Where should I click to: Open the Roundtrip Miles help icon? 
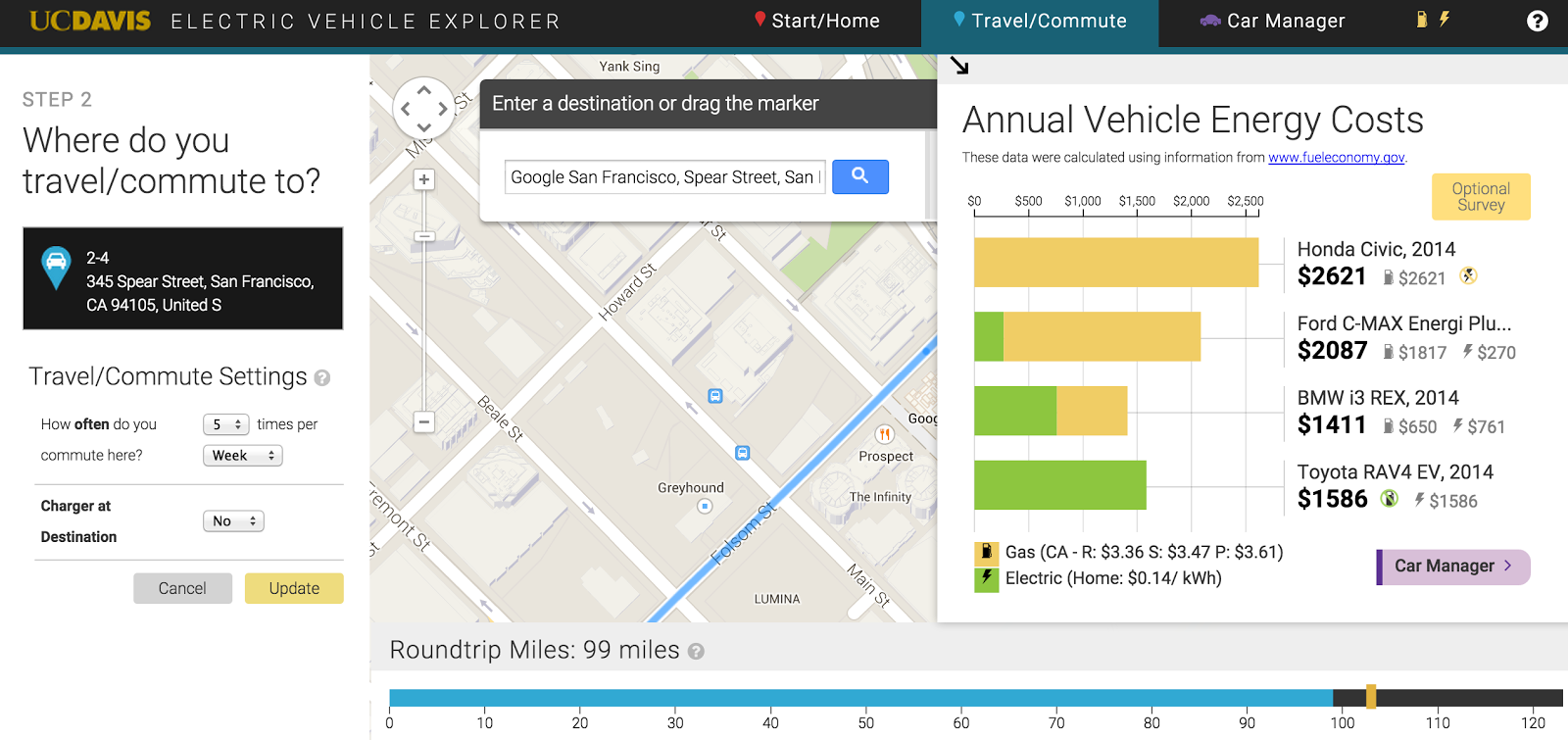[696, 652]
